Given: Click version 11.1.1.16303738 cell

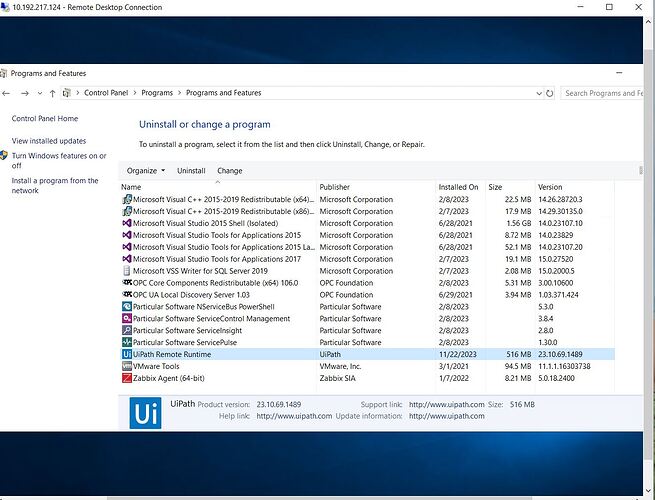Looking at the screenshot, I should click(x=564, y=366).
